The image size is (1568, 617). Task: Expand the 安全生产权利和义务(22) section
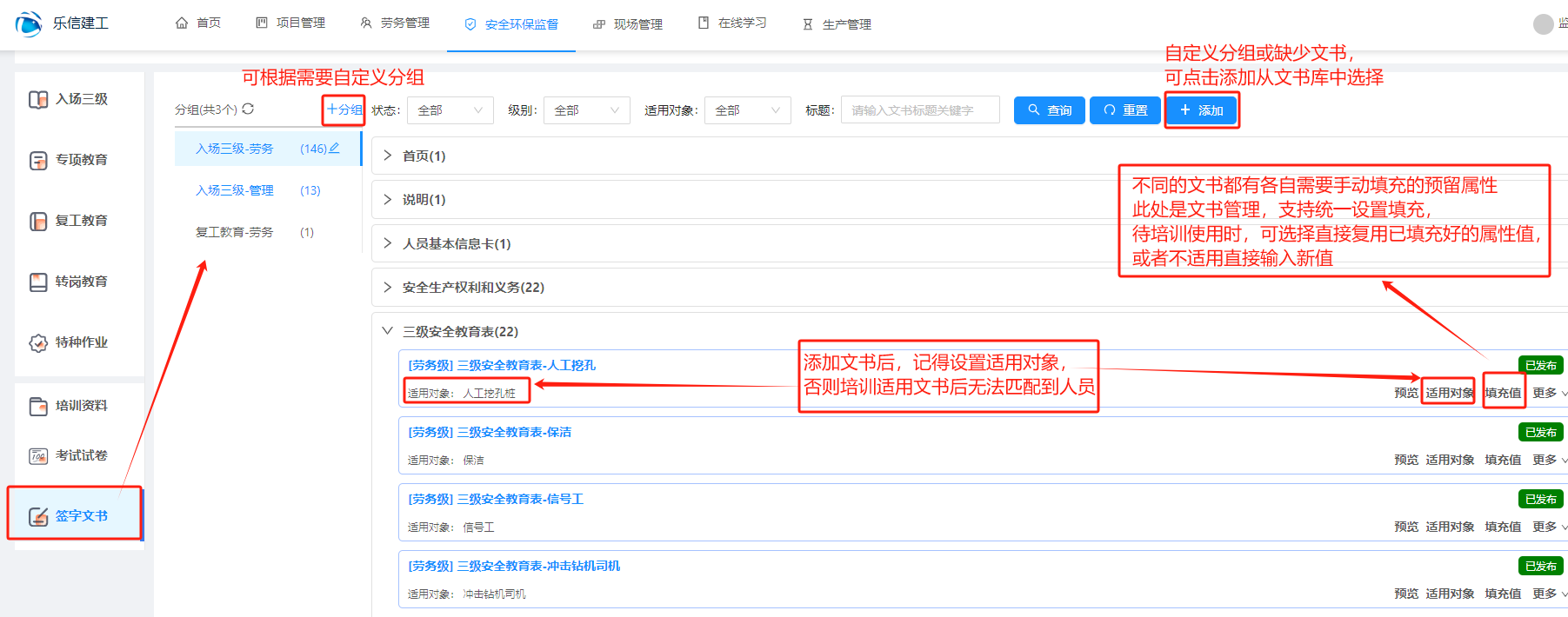(472, 288)
